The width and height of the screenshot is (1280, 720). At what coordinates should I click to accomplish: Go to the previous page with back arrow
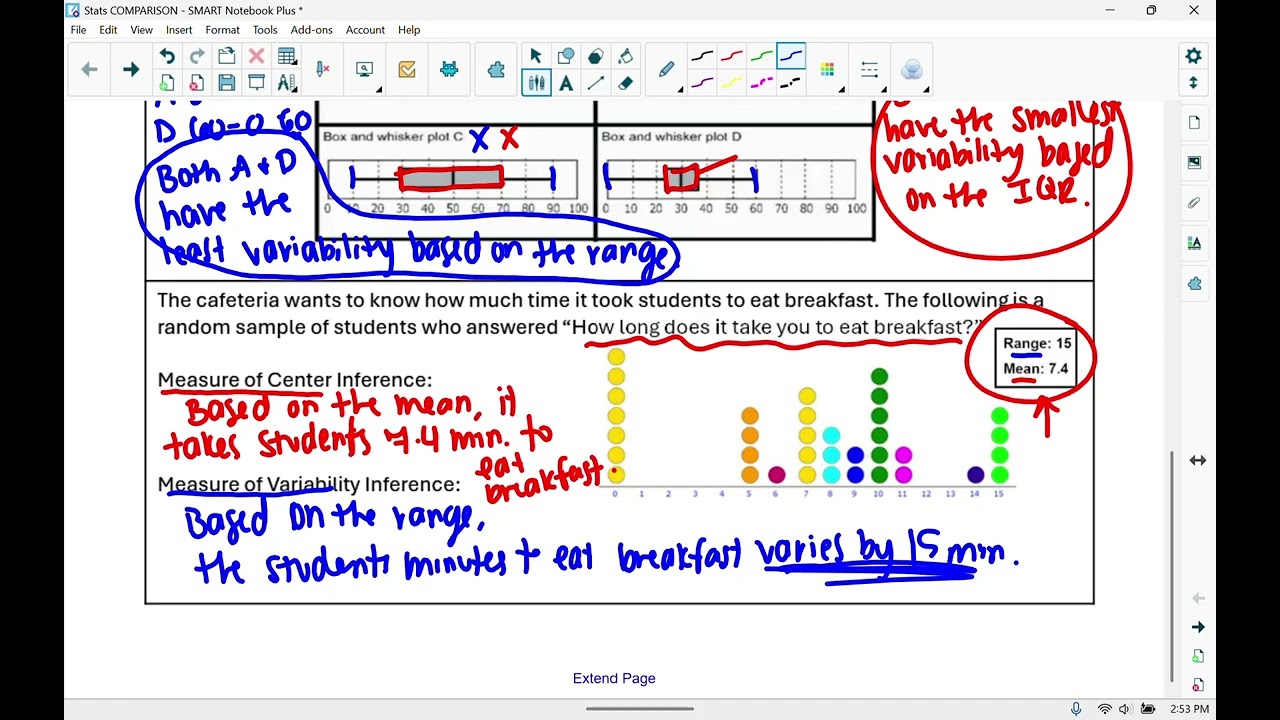coord(90,69)
